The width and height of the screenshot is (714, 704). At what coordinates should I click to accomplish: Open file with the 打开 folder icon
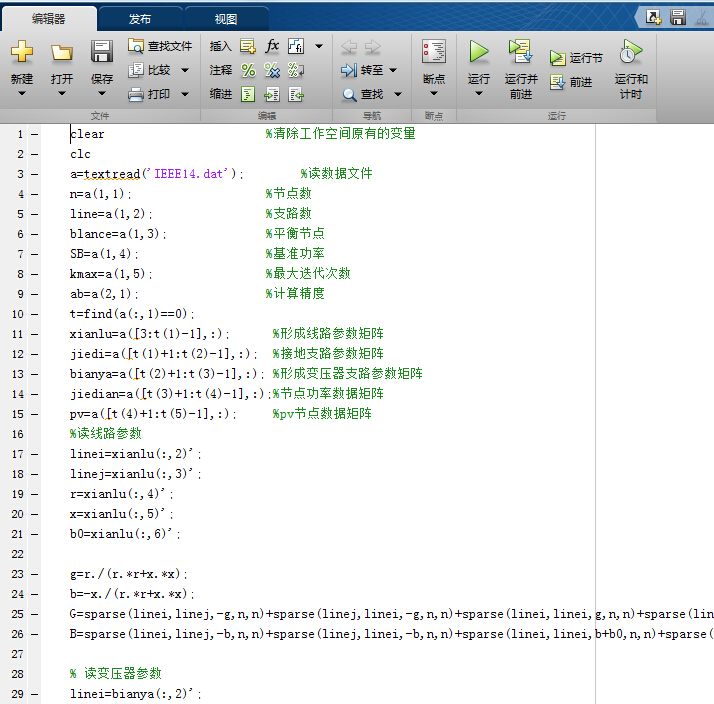[62, 52]
